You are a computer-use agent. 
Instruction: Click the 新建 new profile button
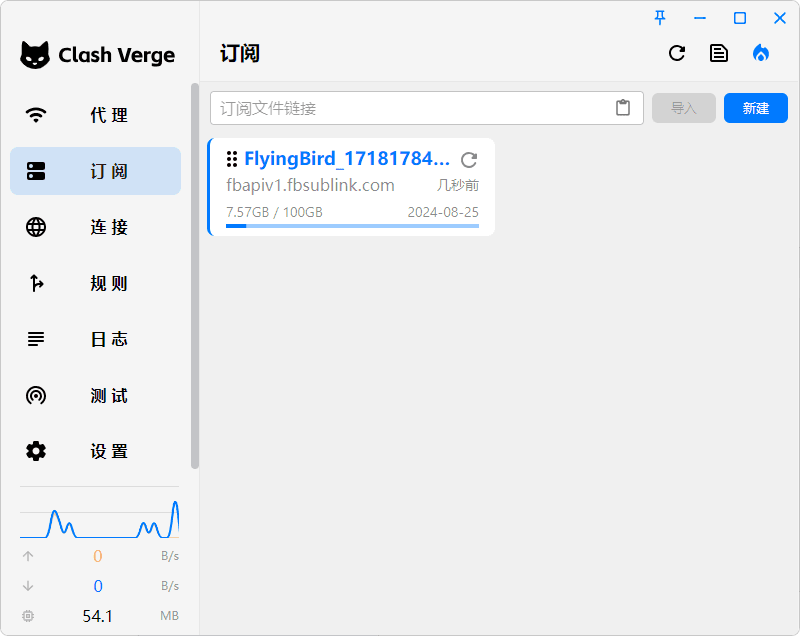click(756, 108)
